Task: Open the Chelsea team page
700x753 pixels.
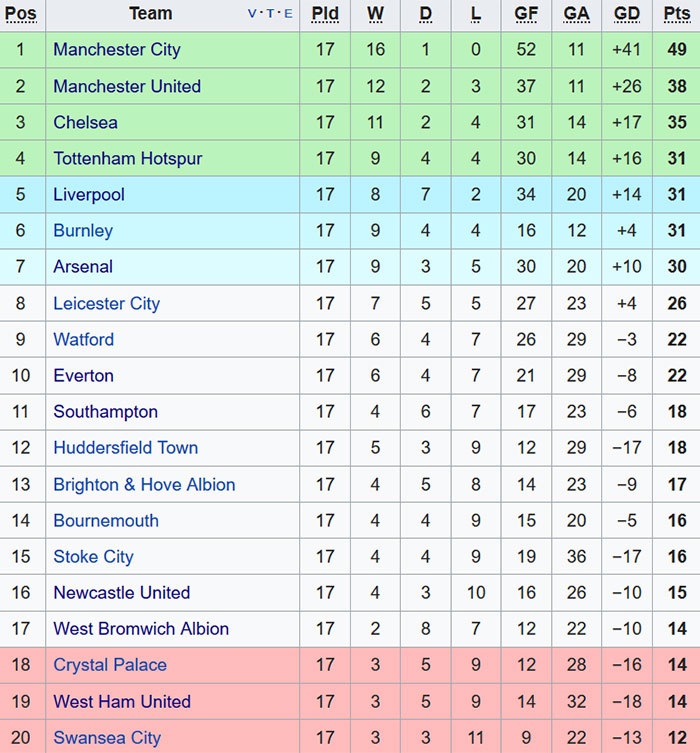Action: (85, 122)
